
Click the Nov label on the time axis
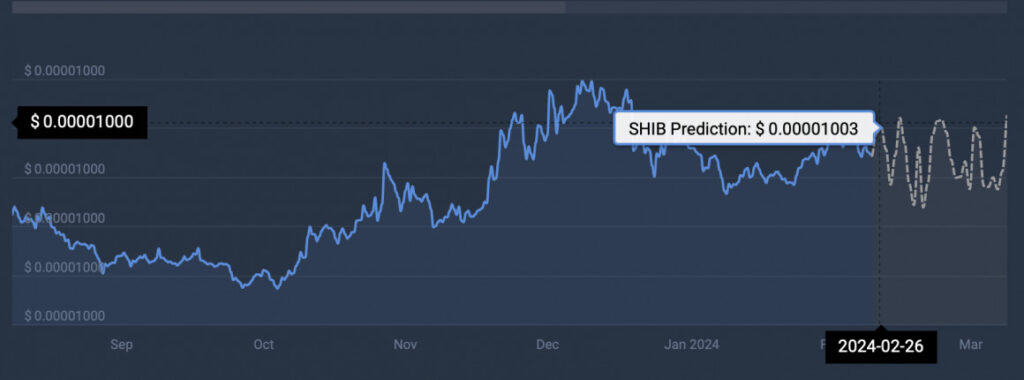tap(406, 344)
